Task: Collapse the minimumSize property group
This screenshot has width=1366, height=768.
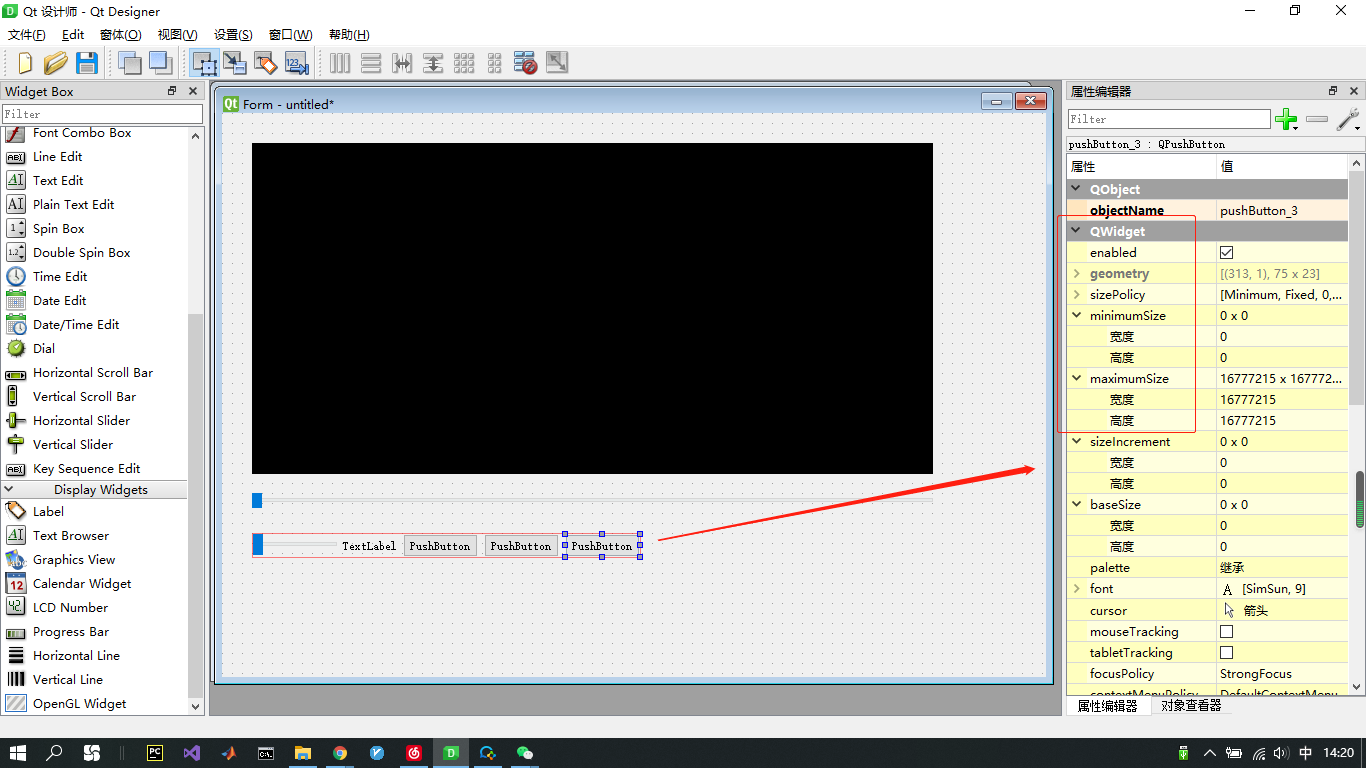Action: tap(1077, 315)
